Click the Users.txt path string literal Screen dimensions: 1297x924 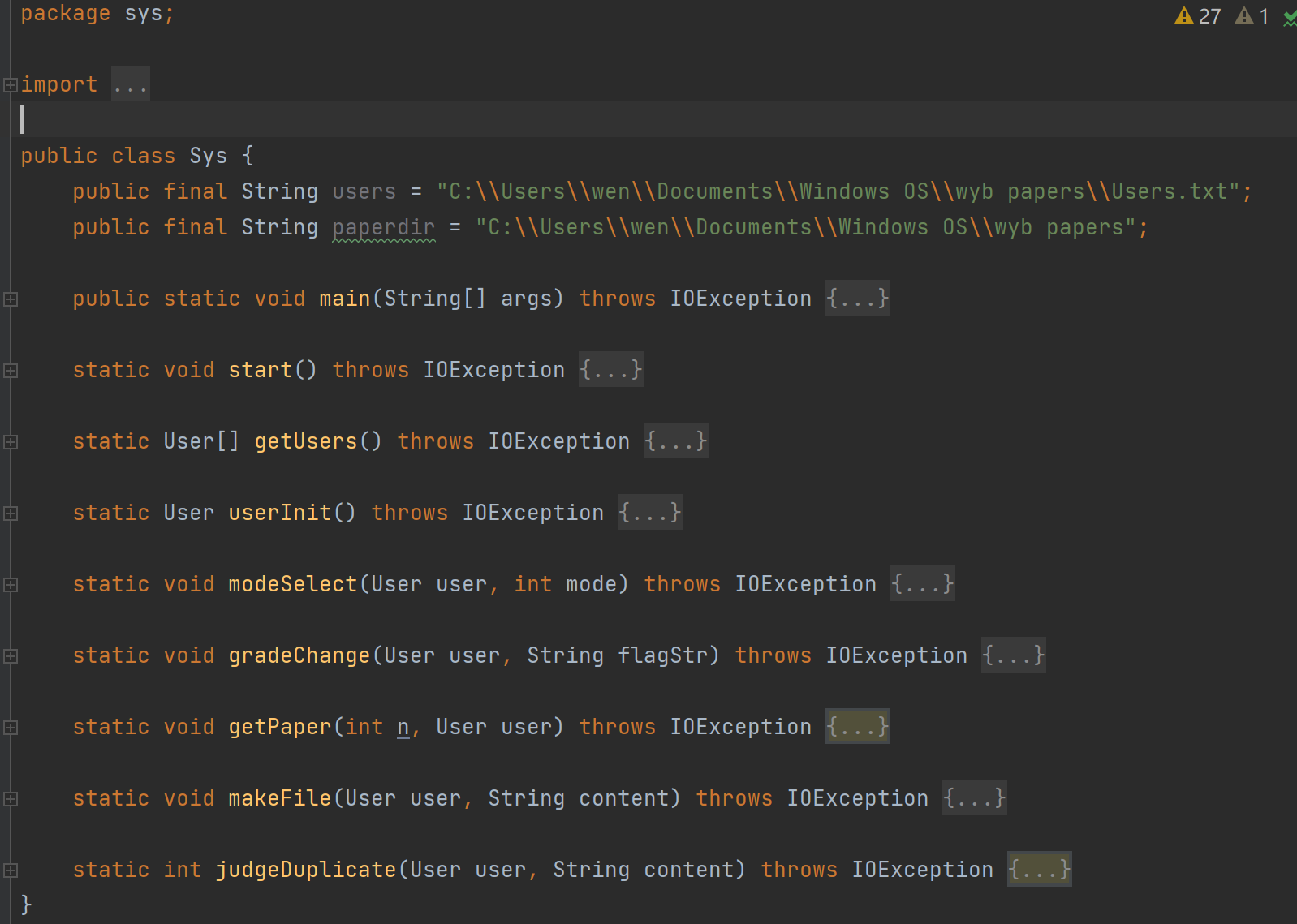838,191
